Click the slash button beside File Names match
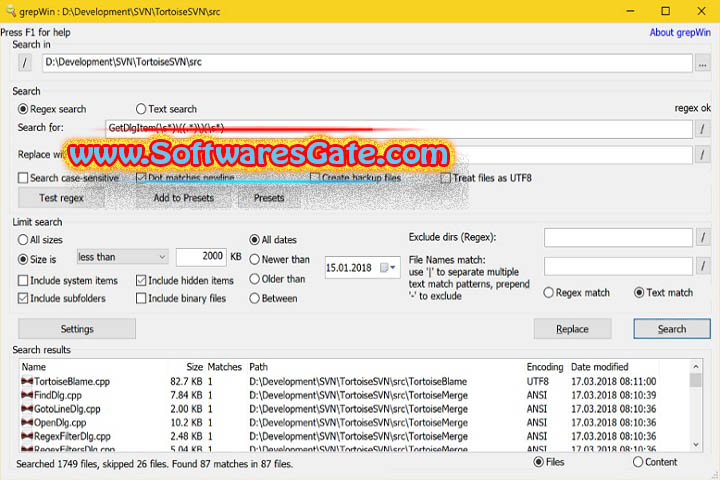The height and width of the screenshot is (480, 720). pos(703,265)
